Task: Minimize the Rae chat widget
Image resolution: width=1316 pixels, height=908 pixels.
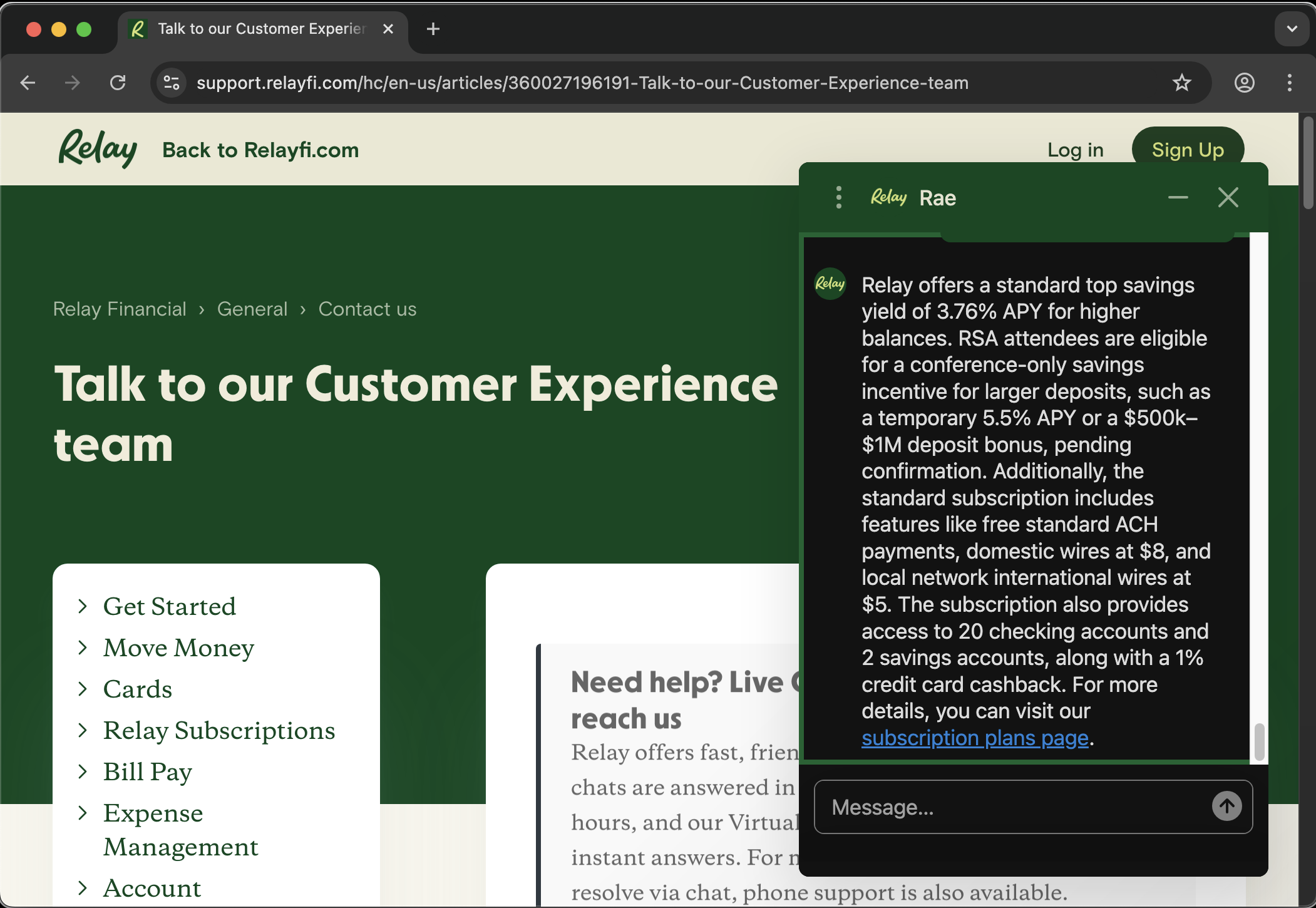Action: click(1178, 197)
